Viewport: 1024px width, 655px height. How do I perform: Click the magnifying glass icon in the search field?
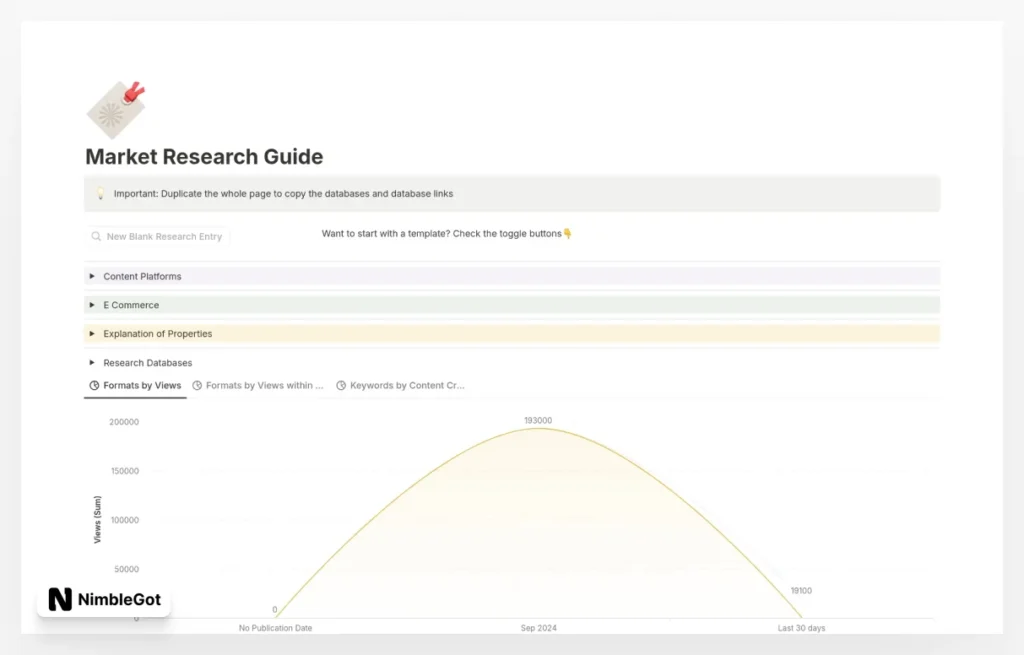point(97,236)
